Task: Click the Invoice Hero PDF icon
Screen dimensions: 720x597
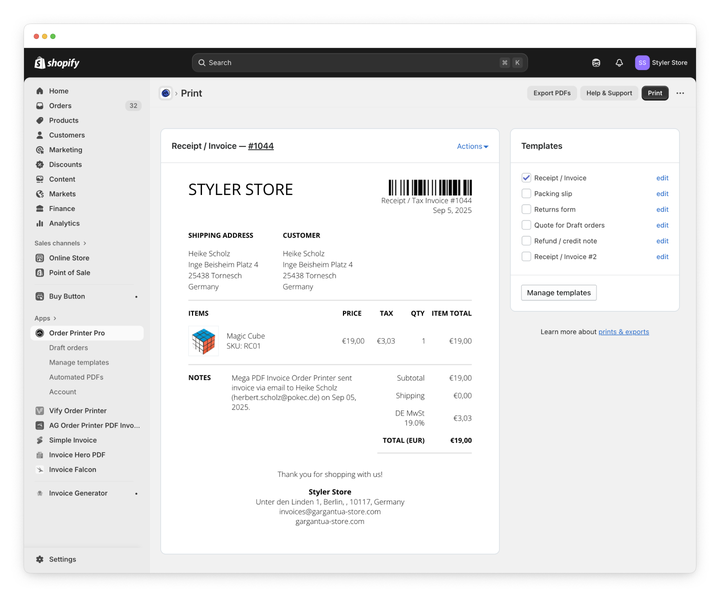Action: [x=40, y=455]
